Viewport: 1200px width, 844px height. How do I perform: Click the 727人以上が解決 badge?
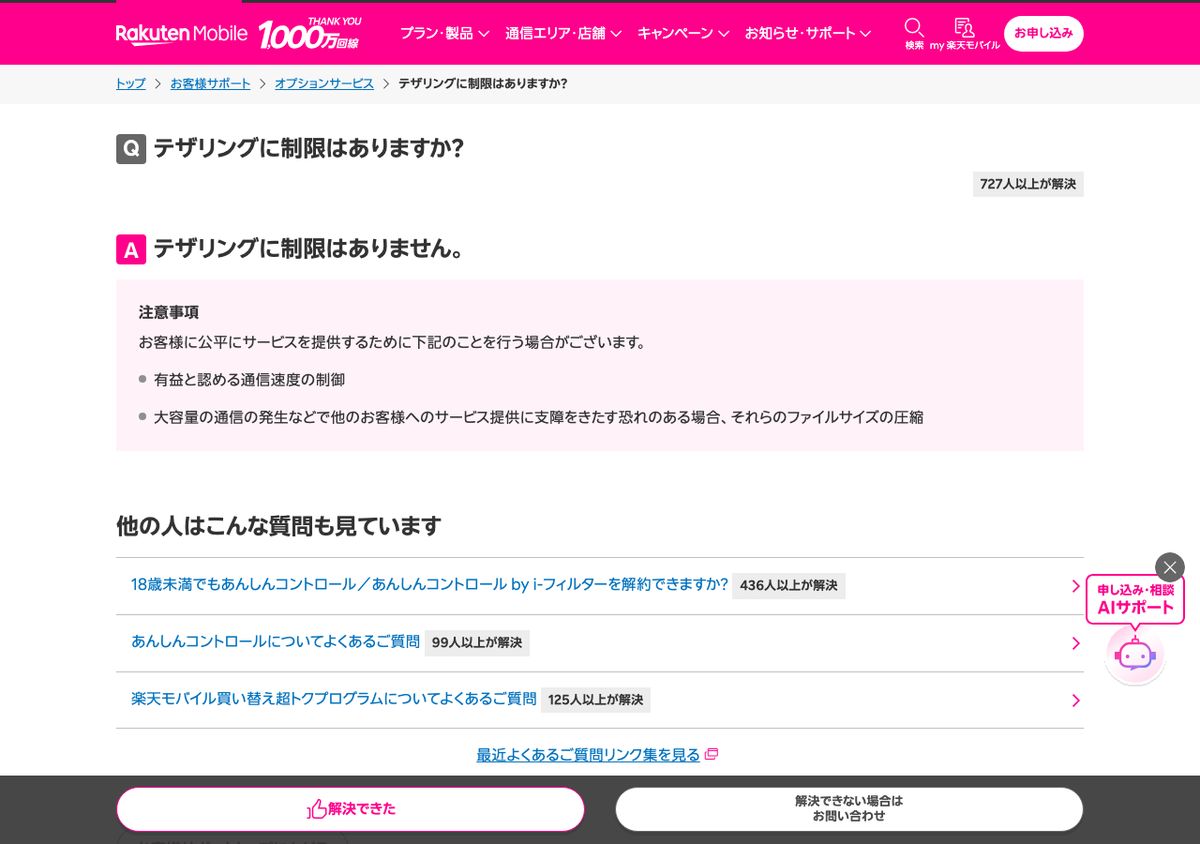pos(1028,184)
